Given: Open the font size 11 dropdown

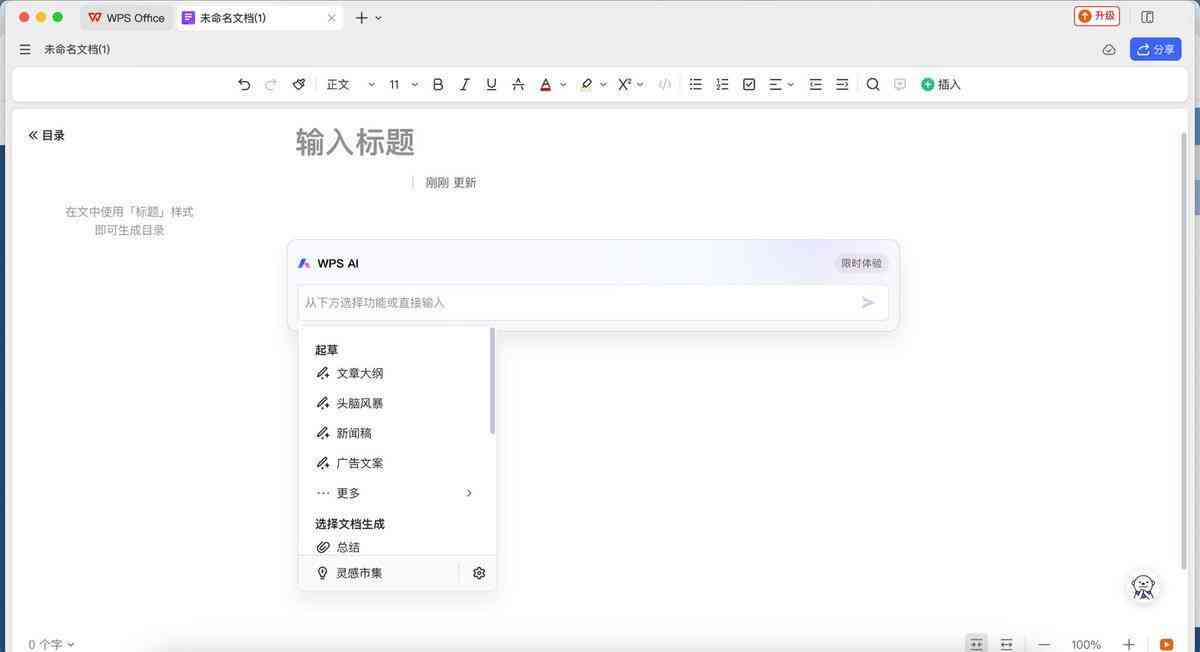Looking at the screenshot, I should 403,85.
